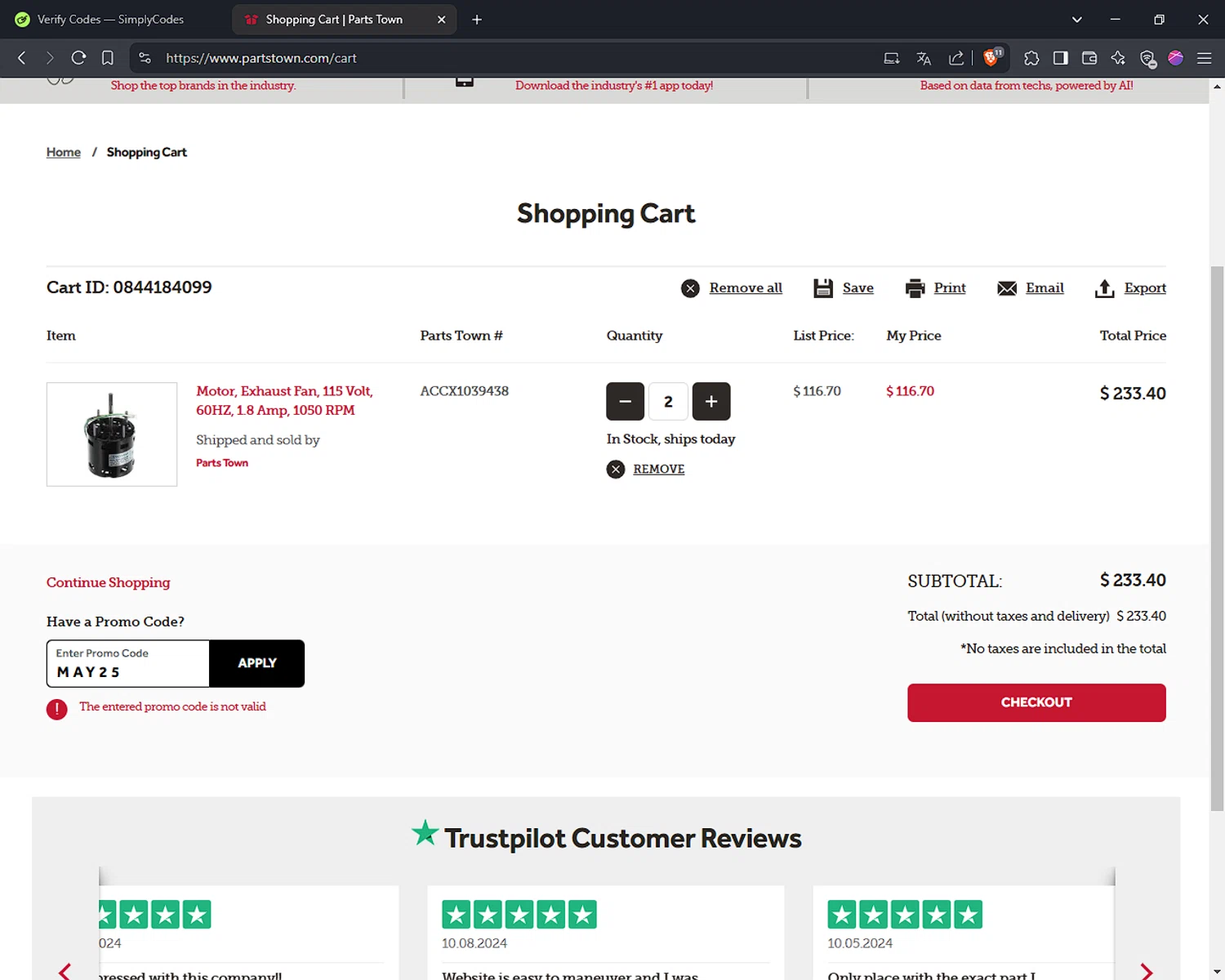This screenshot has height=980, width=1225.
Task: Open a new browser tab
Action: click(x=477, y=20)
